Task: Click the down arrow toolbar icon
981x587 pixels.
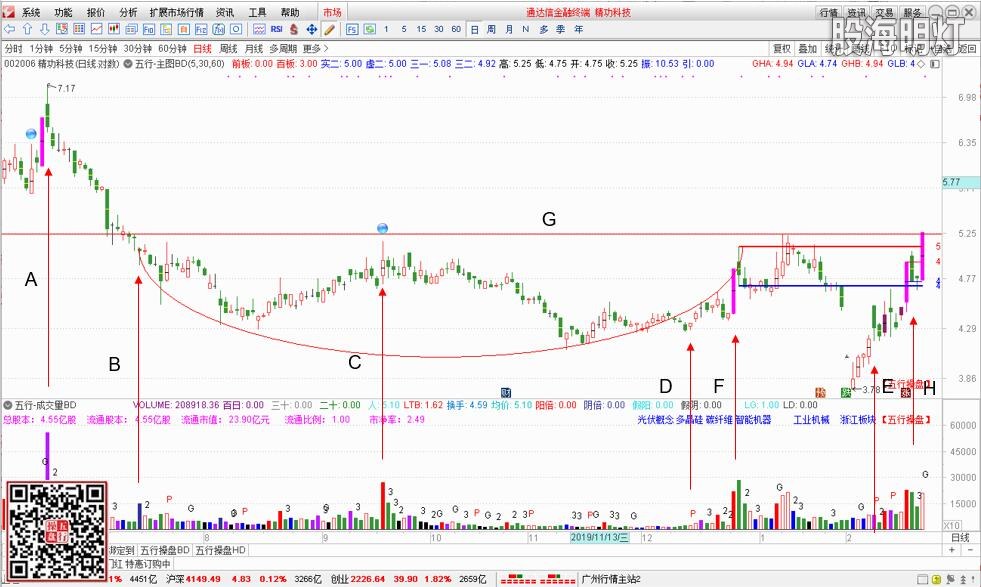Action: click(44, 29)
